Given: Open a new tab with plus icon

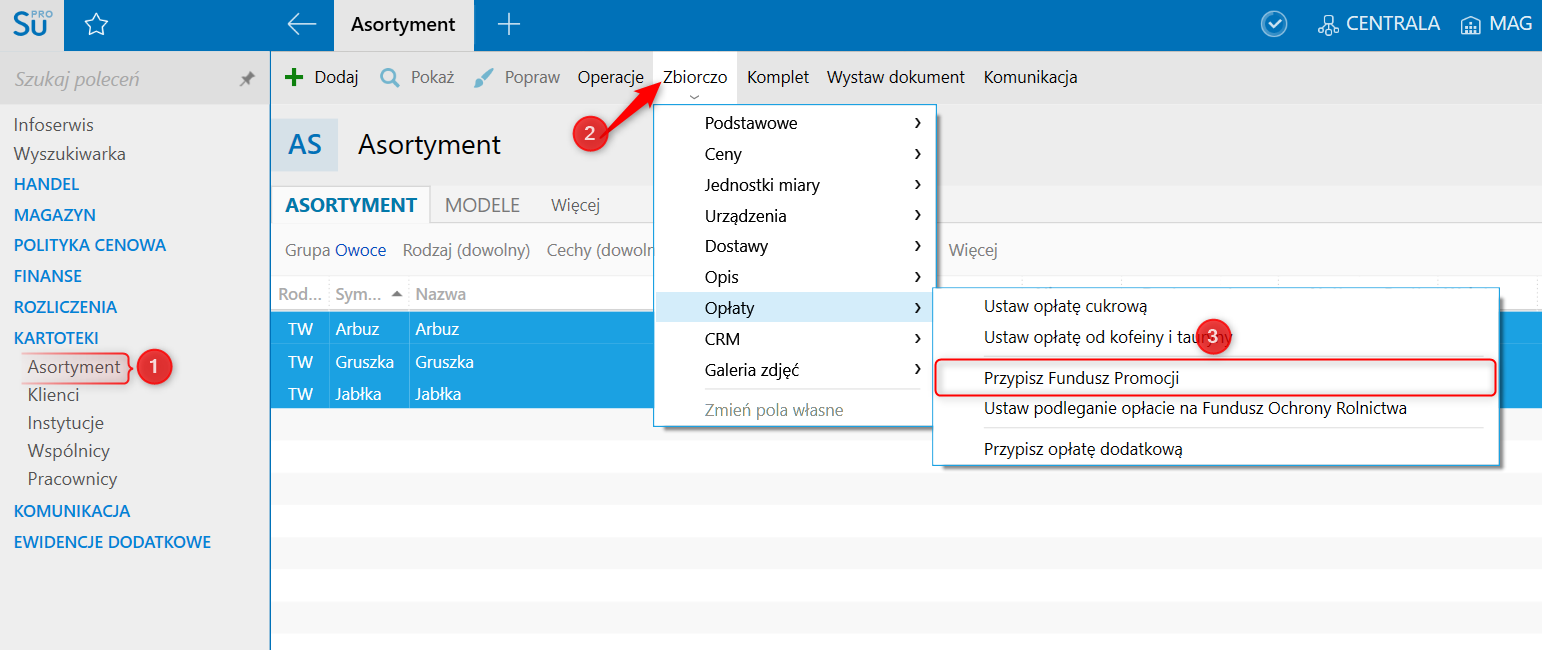Looking at the screenshot, I should pyautogui.click(x=509, y=25).
